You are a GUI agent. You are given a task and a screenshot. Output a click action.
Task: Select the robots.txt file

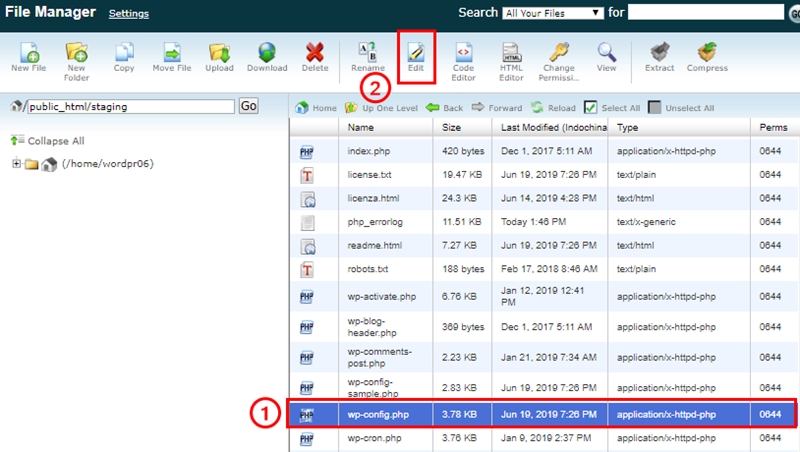point(368,269)
